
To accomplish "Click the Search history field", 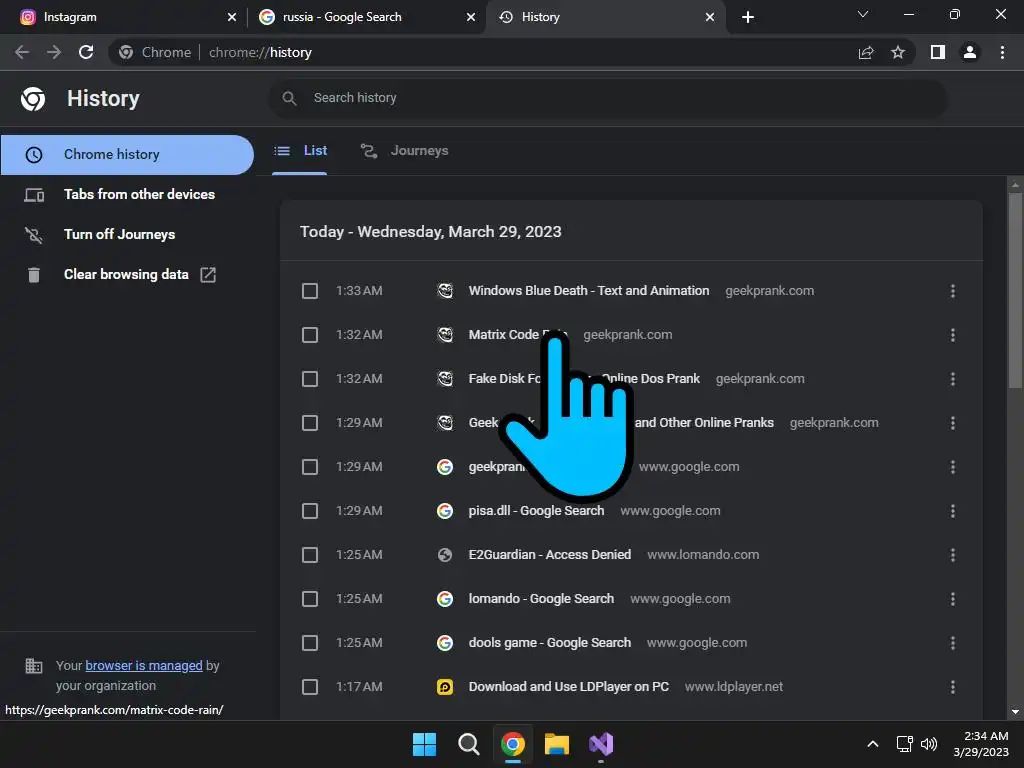I will point(607,98).
